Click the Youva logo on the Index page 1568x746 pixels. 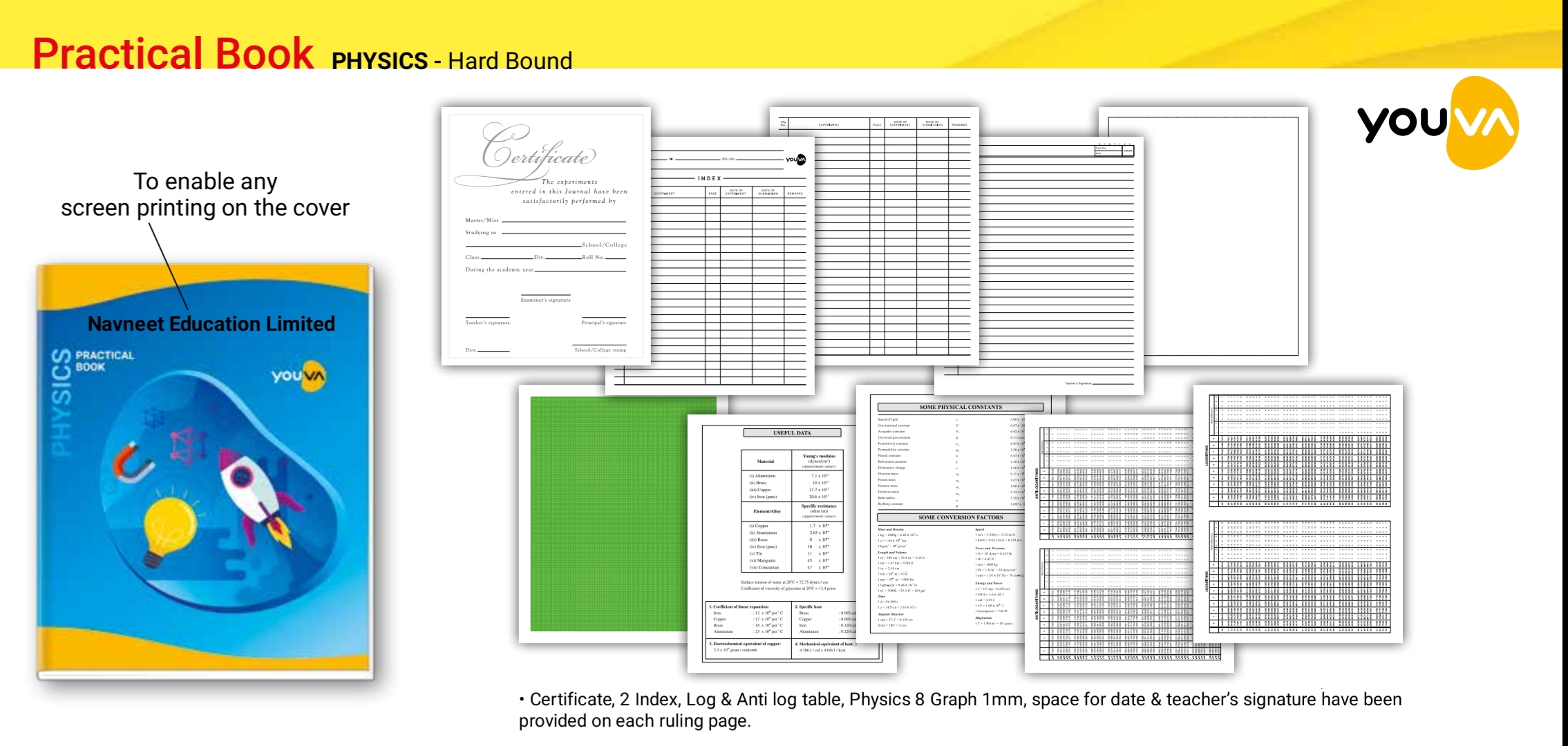click(x=795, y=160)
